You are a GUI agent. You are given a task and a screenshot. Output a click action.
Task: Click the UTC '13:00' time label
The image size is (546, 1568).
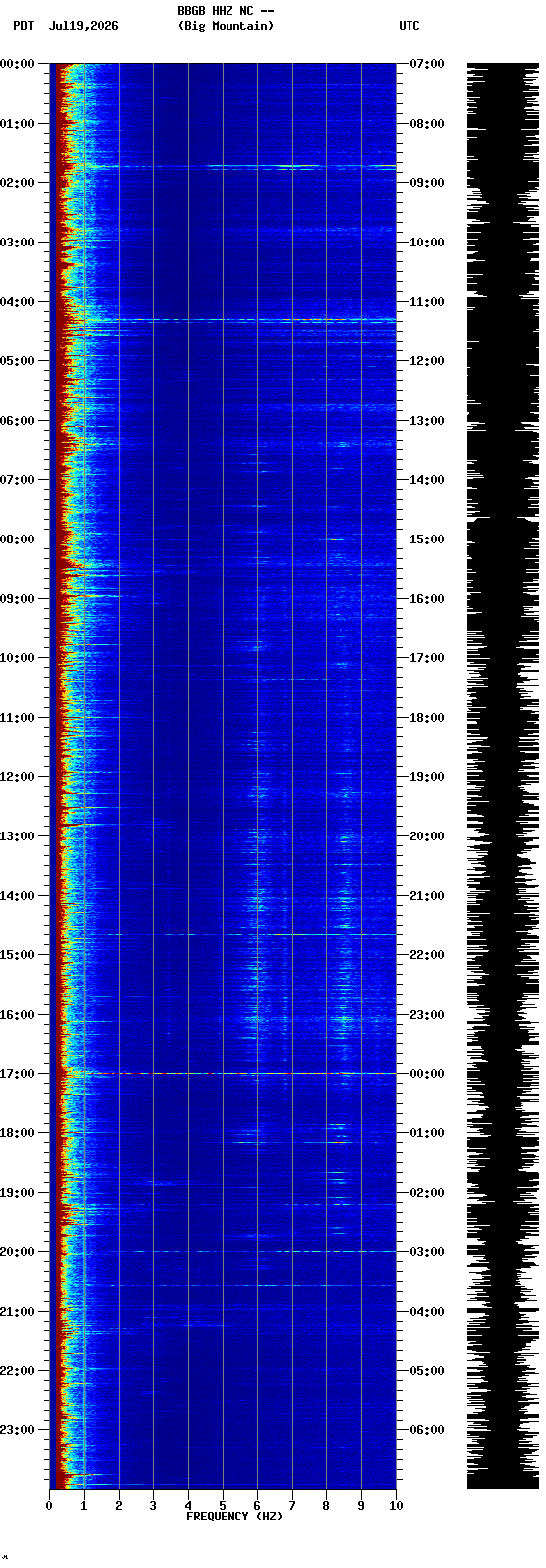pos(427,421)
